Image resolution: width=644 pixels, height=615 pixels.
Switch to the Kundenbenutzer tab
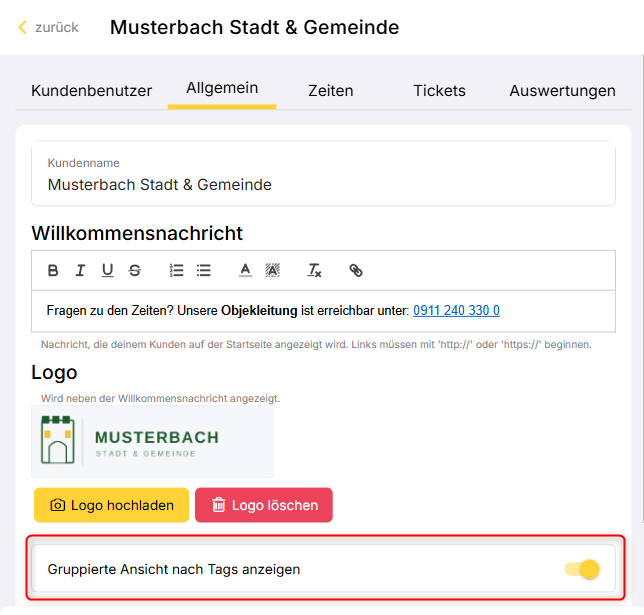[92, 91]
